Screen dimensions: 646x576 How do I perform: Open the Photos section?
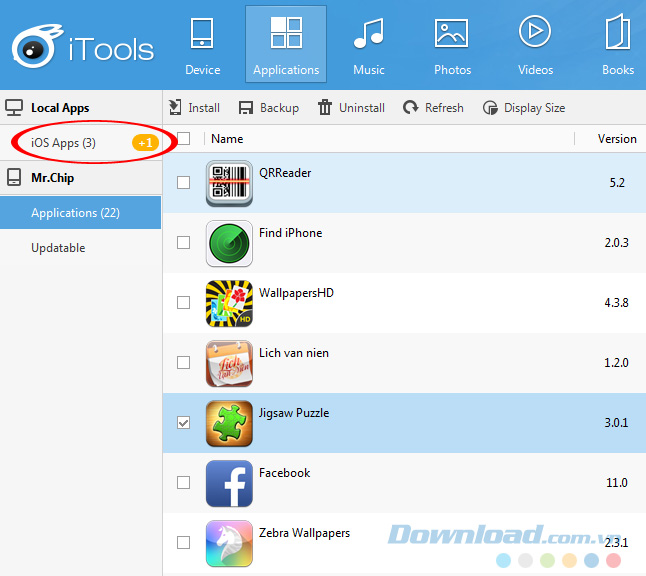(452, 46)
